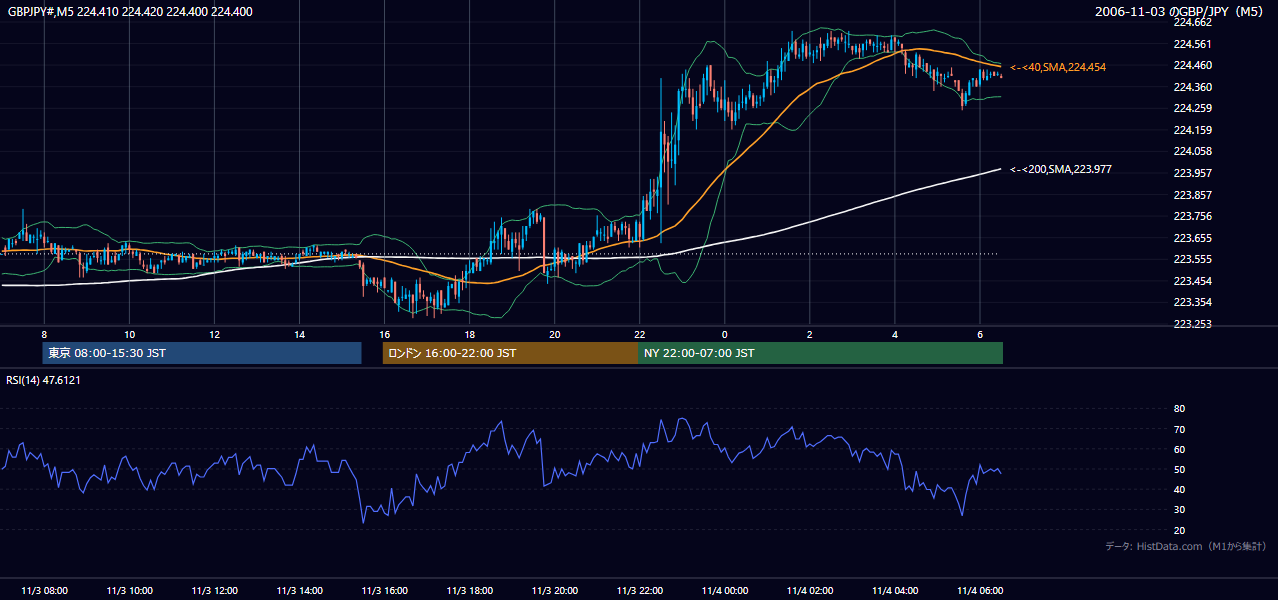Click the 11/4 06:00 bottom time label

(x=979, y=590)
